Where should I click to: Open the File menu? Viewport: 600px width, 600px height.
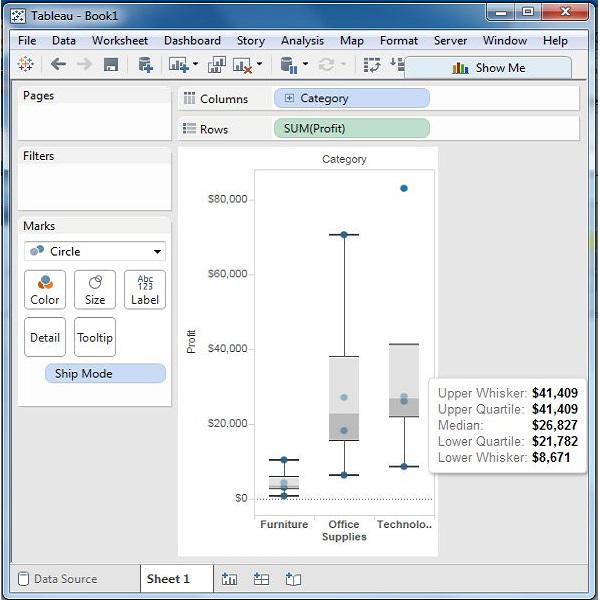(27, 41)
